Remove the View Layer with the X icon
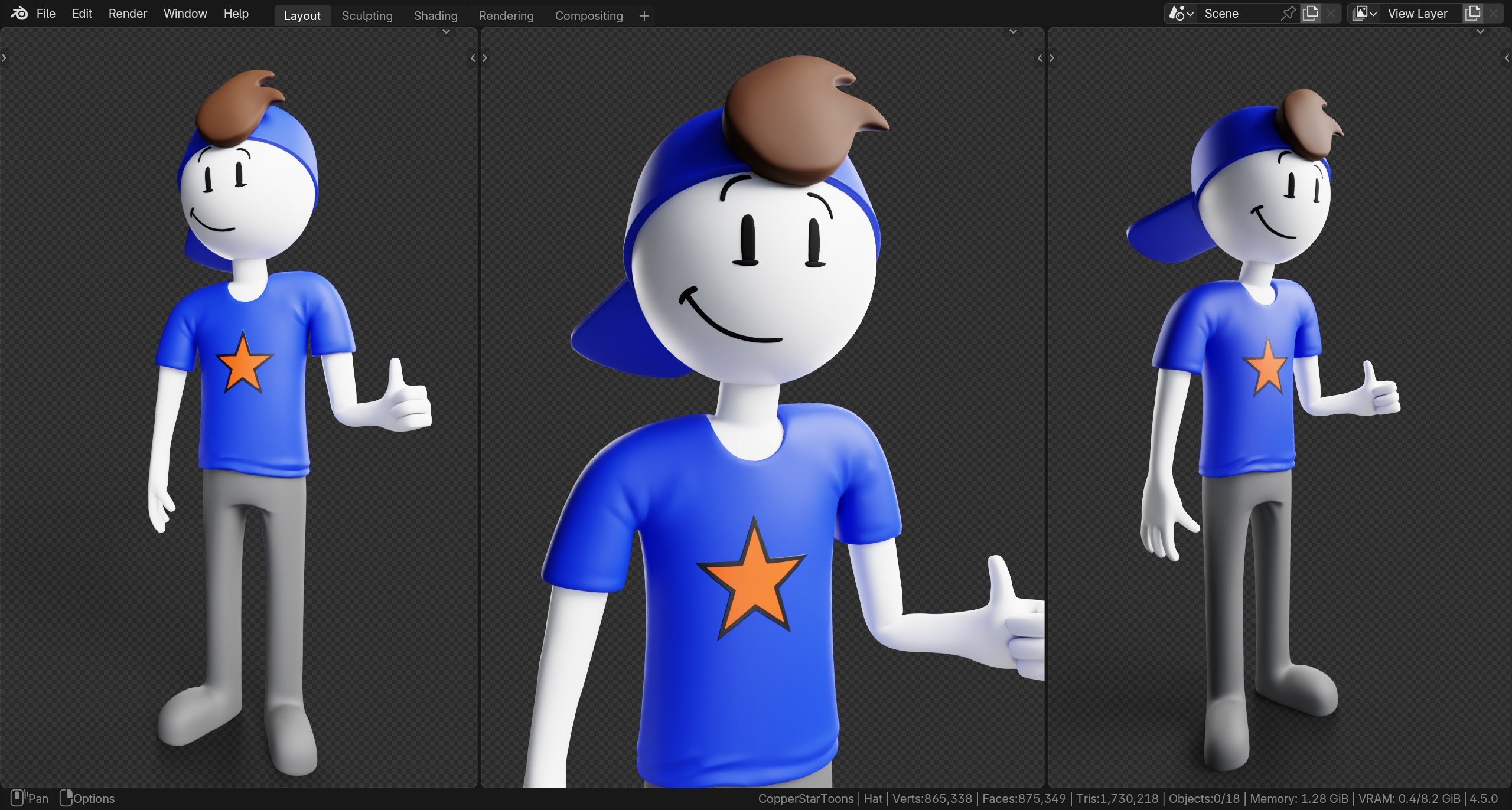1512x810 pixels. coord(1493,13)
